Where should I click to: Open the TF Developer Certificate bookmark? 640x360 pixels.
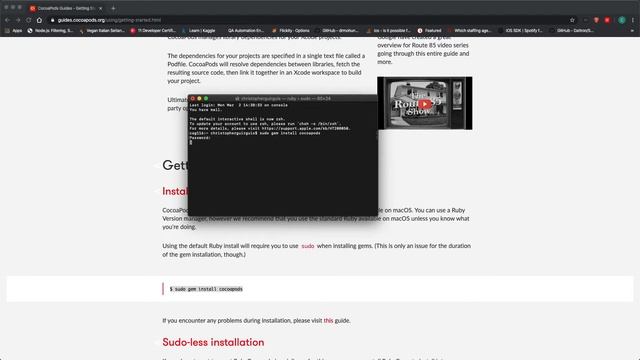click(x=153, y=31)
